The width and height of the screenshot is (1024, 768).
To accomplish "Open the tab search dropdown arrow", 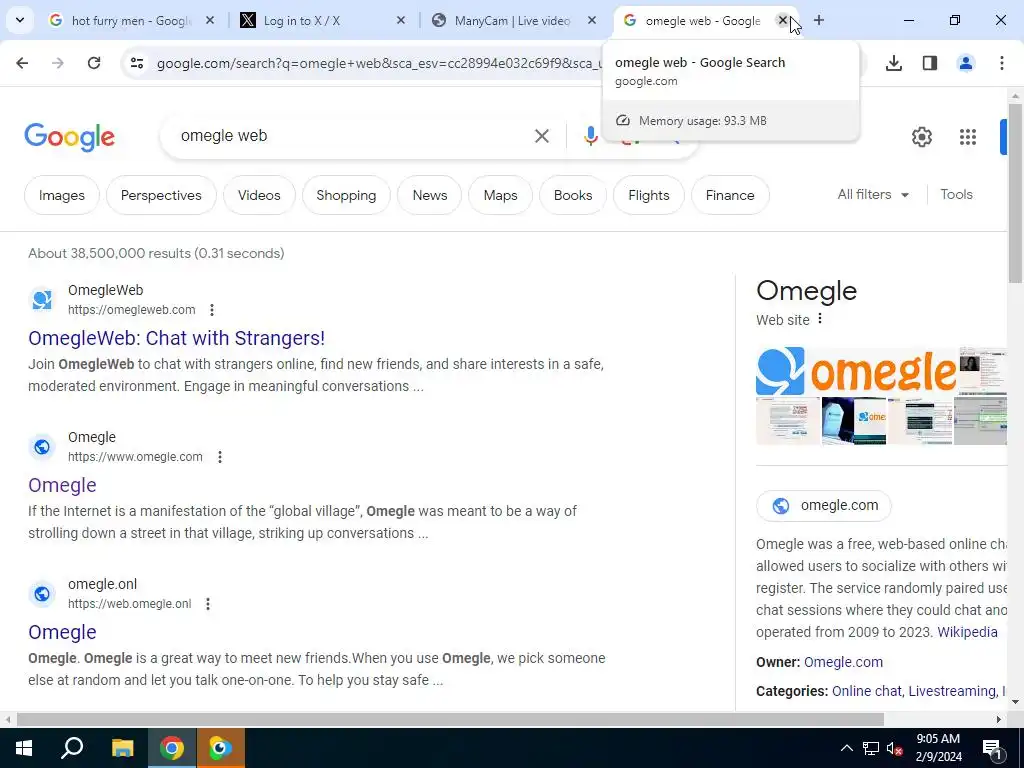I will click(x=20, y=20).
